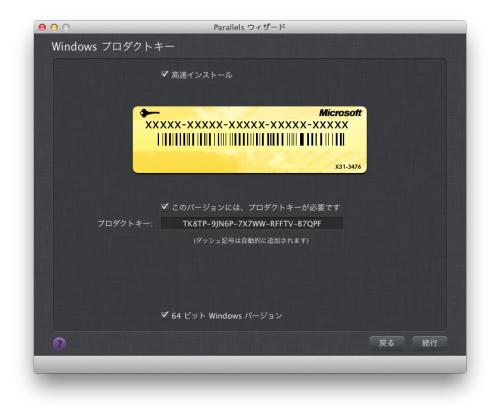
Task: Close the Parallels wizard window
Action: tap(42, 27)
